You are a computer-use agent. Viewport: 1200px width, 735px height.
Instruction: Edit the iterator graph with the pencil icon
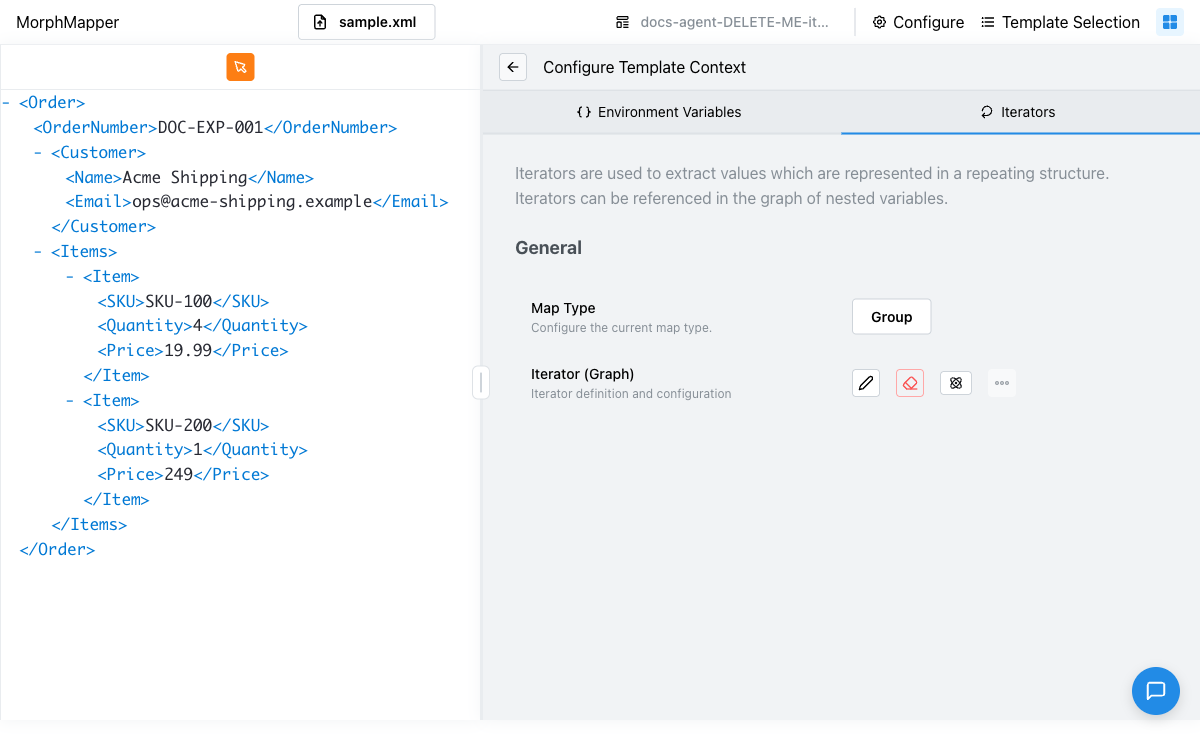[x=866, y=383]
